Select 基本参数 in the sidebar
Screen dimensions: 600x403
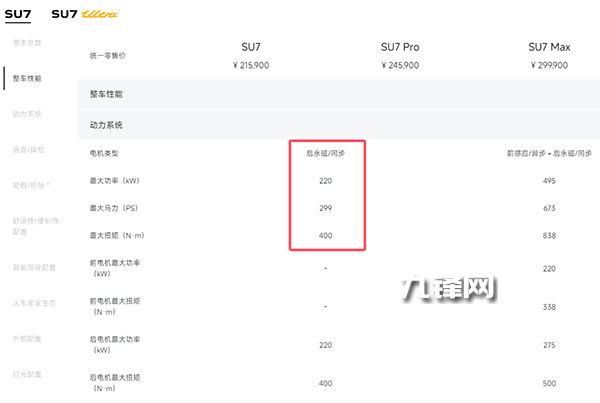(x=27, y=42)
